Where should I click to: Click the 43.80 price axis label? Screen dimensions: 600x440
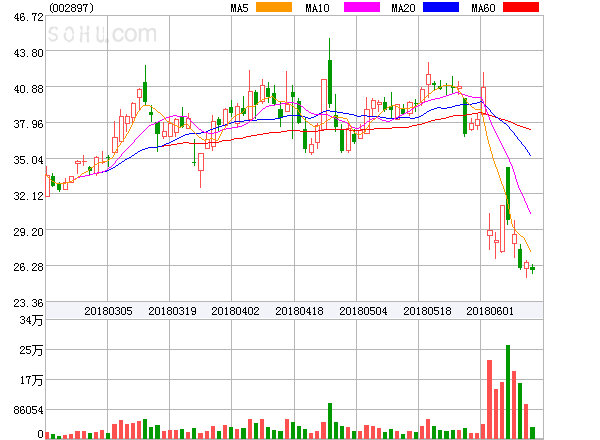pyautogui.click(x=28, y=53)
